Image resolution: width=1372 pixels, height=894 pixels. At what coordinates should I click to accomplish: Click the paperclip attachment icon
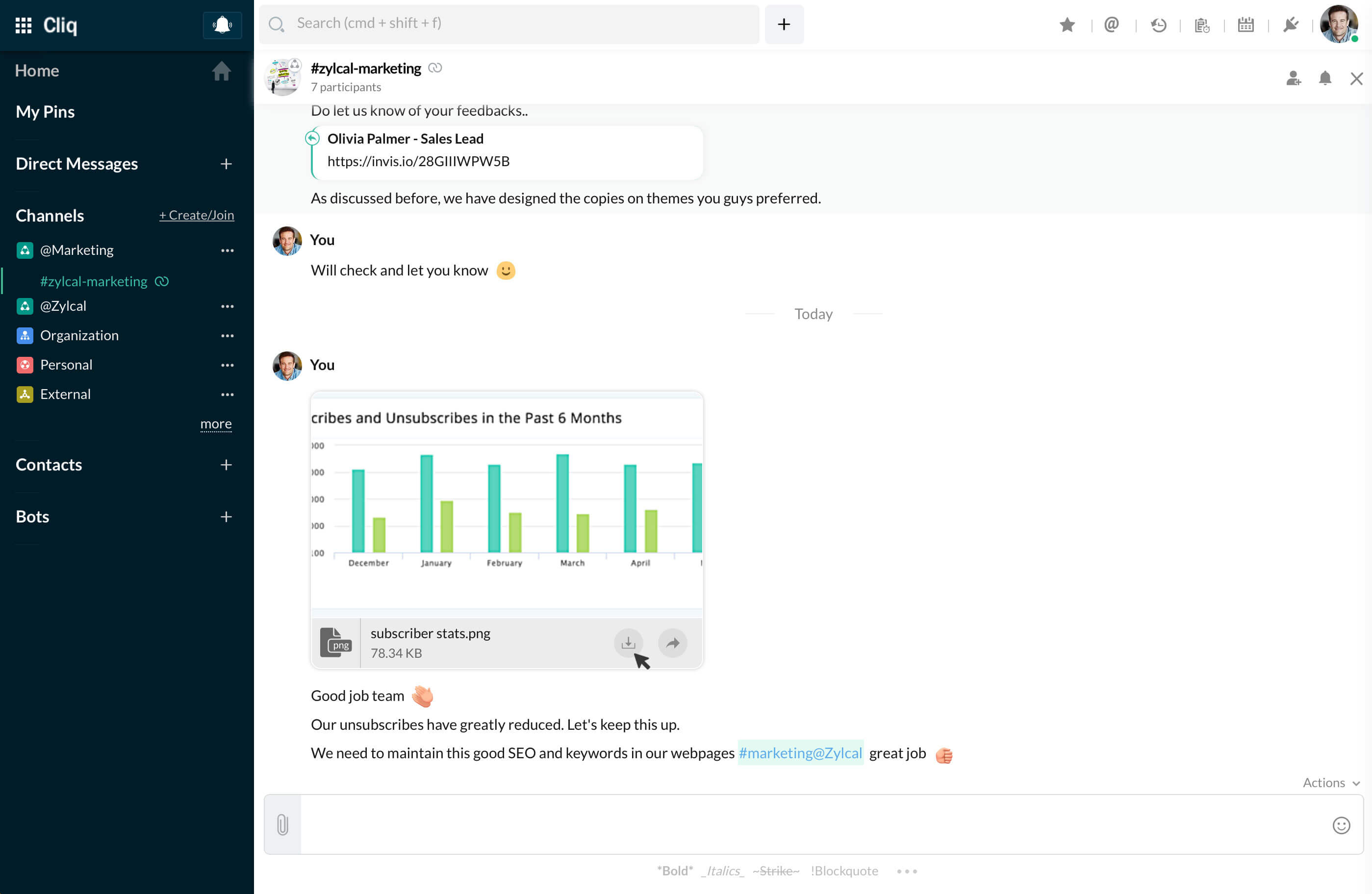click(x=282, y=824)
